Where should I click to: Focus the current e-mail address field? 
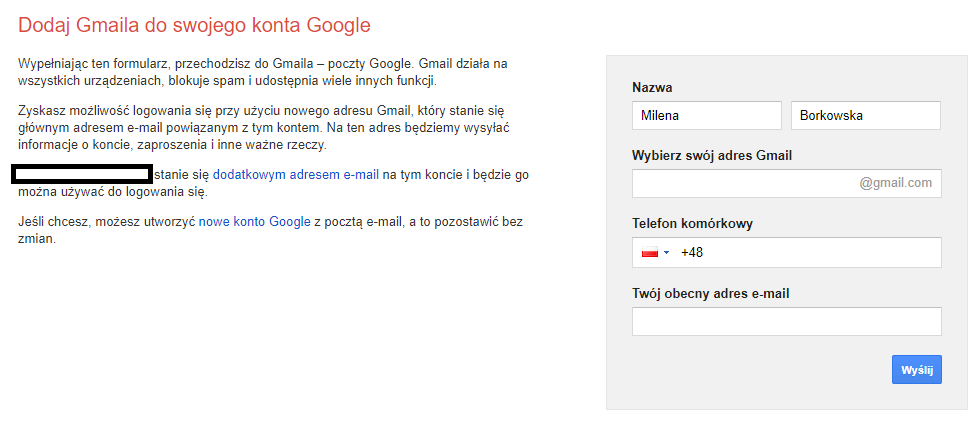pyautogui.click(x=786, y=322)
